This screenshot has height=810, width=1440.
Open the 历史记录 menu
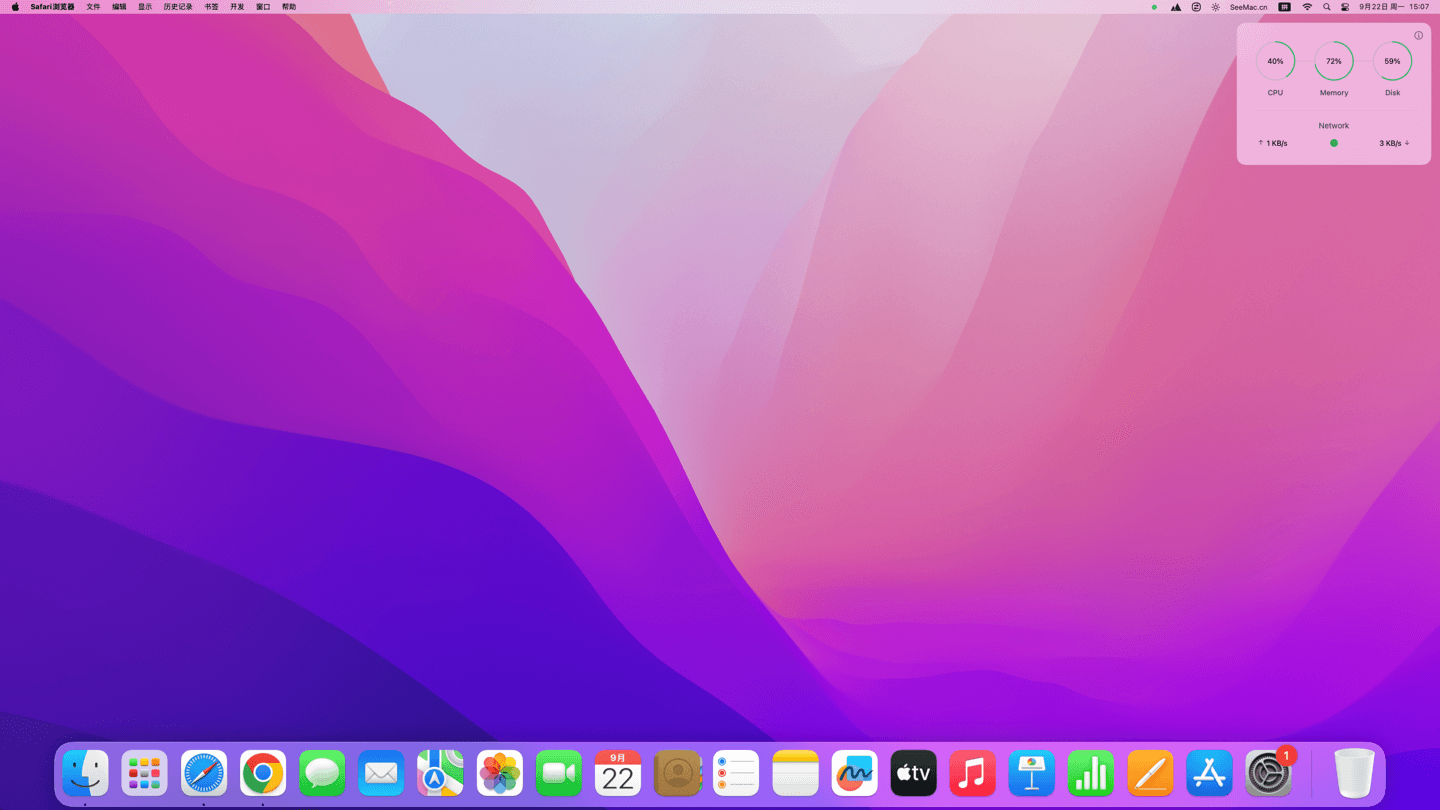click(x=178, y=7)
